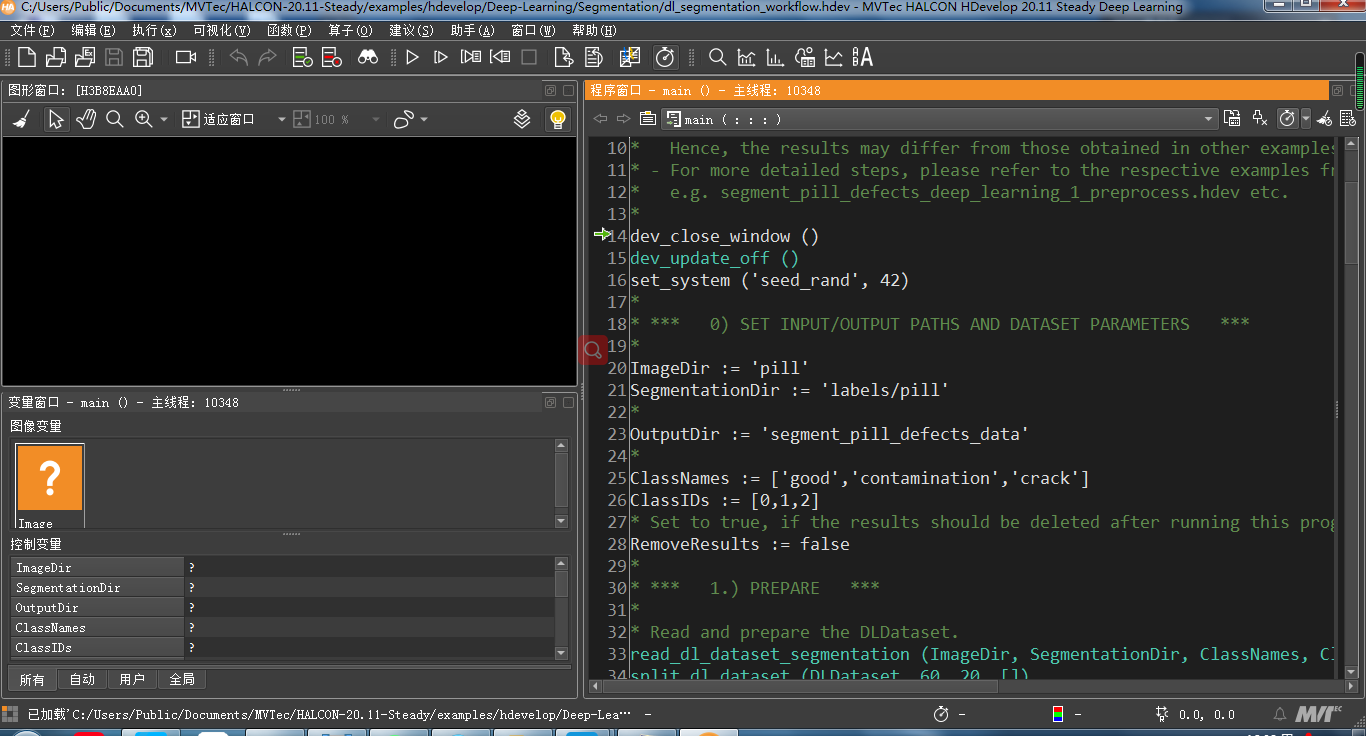Toggle the light bulb tooltip button
Image resolution: width=1366 pixels, height=736 pixels.
[557, 119]
